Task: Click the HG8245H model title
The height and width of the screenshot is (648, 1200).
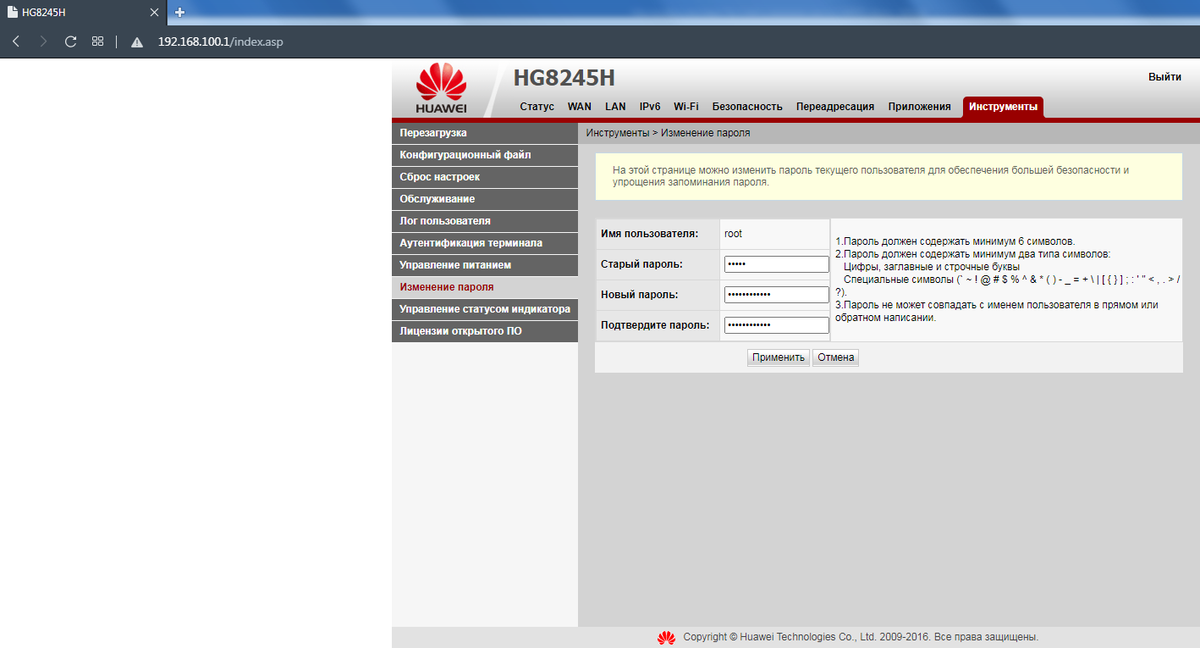Action: [x=564, y=78]
